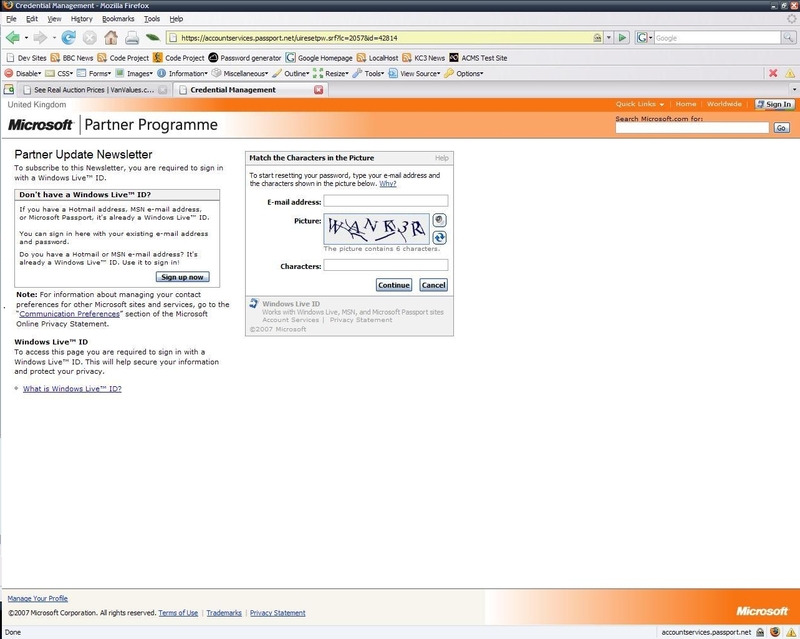Click the green Go arrow beside the URL
This screenshot has height=639, width=800.
tap(622, 38)
